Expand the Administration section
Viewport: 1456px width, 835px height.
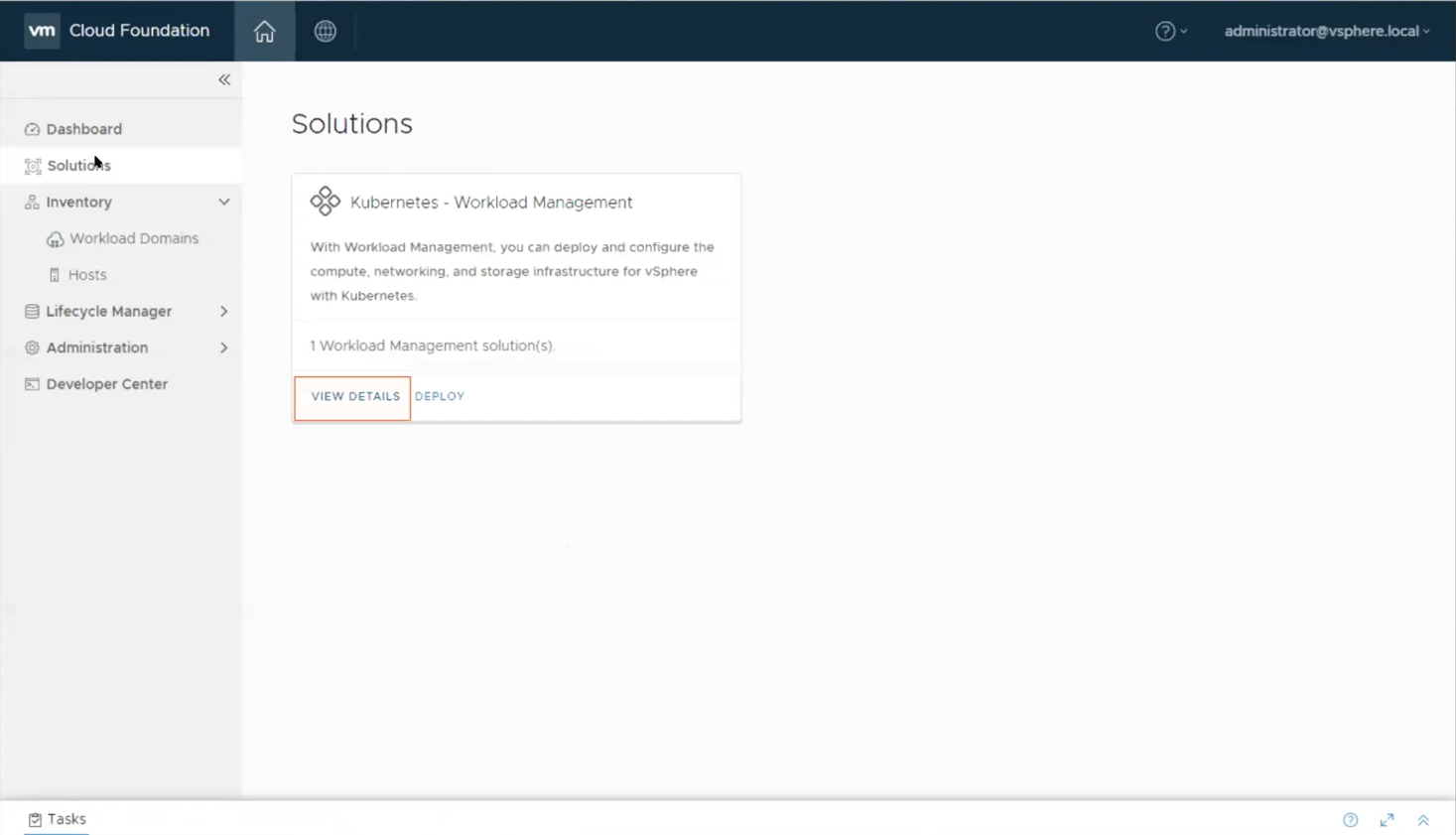point(224,348)
